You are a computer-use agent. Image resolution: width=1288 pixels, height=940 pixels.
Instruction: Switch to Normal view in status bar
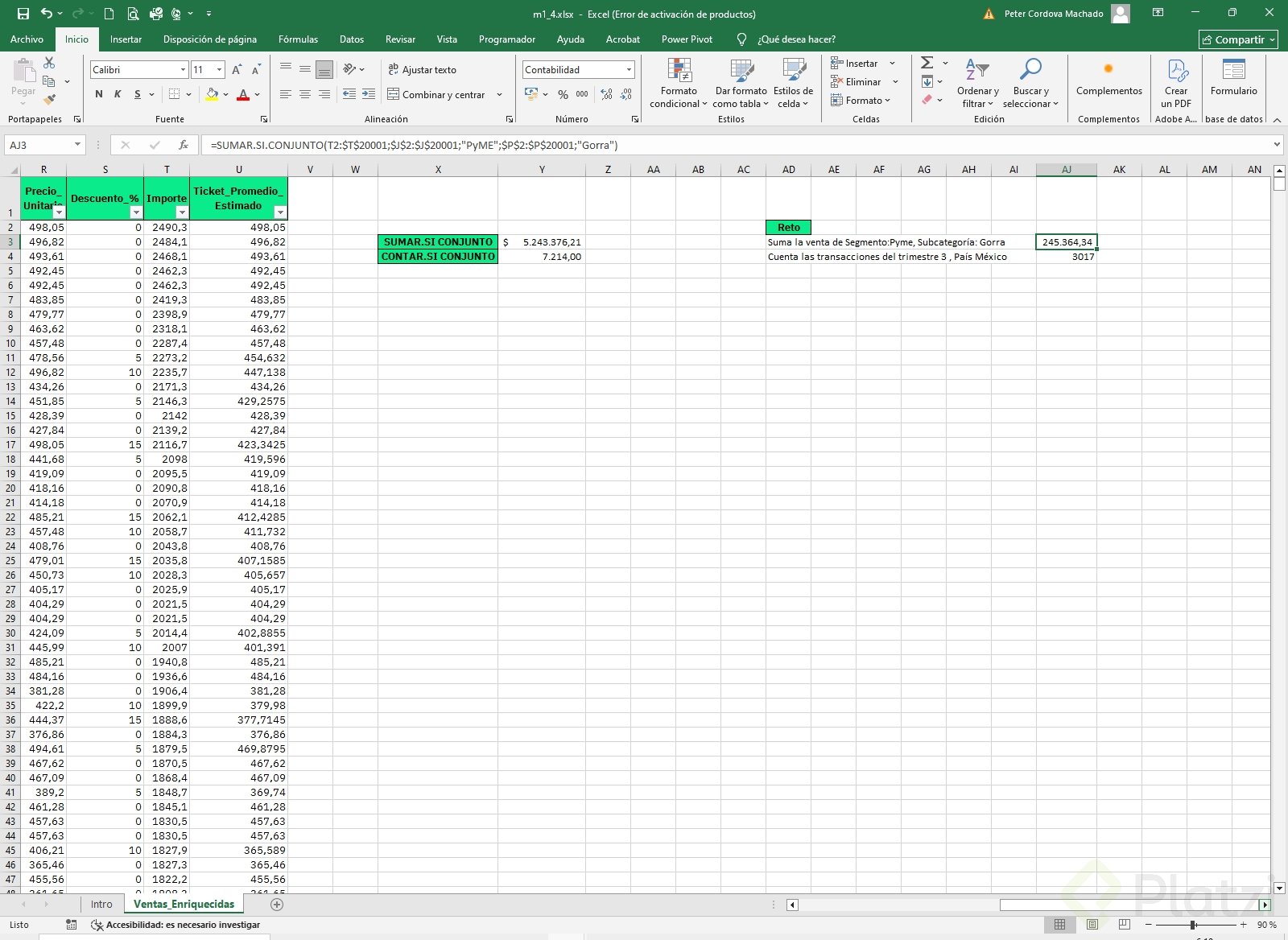pos(1059,925)
